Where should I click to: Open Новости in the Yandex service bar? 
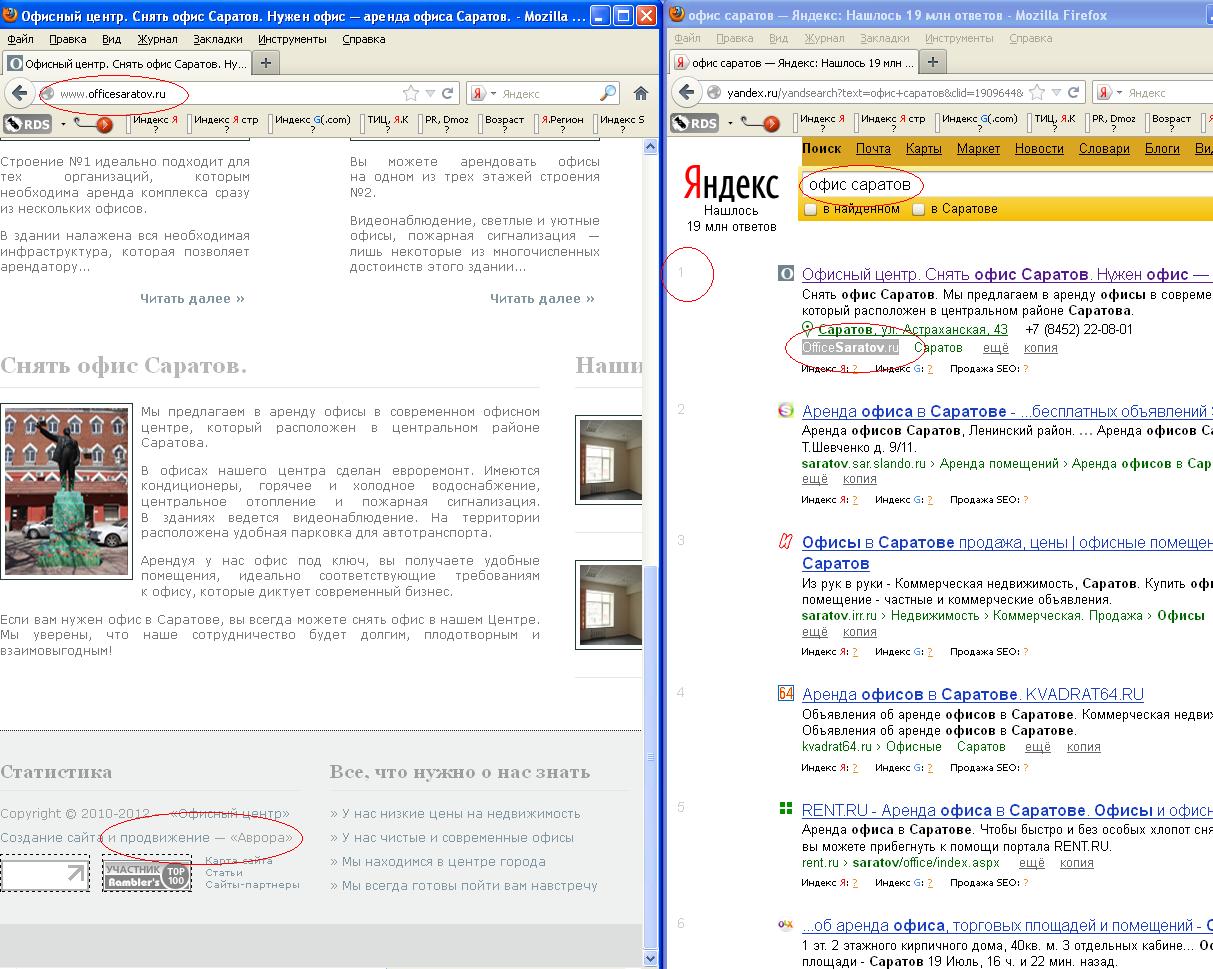point(1039,148)
